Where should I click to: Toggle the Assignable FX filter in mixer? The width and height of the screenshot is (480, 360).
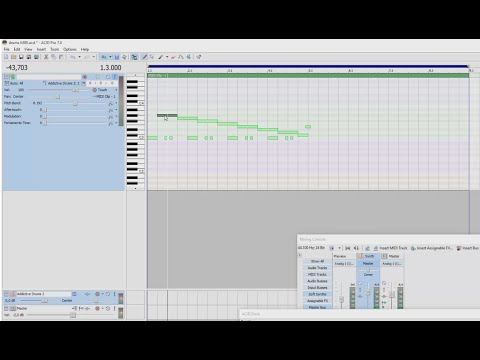[x=317, y=301]
